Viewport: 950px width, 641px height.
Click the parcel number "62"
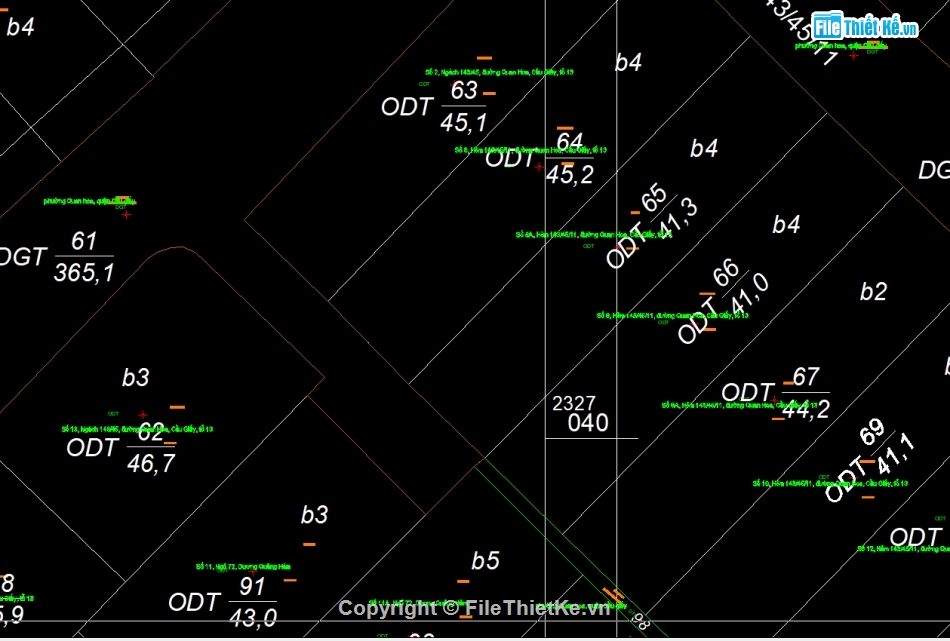point(151,433)
